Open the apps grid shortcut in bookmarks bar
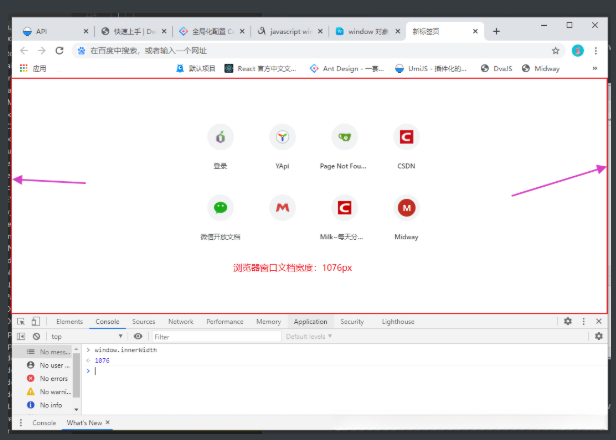 click(24, 68)
